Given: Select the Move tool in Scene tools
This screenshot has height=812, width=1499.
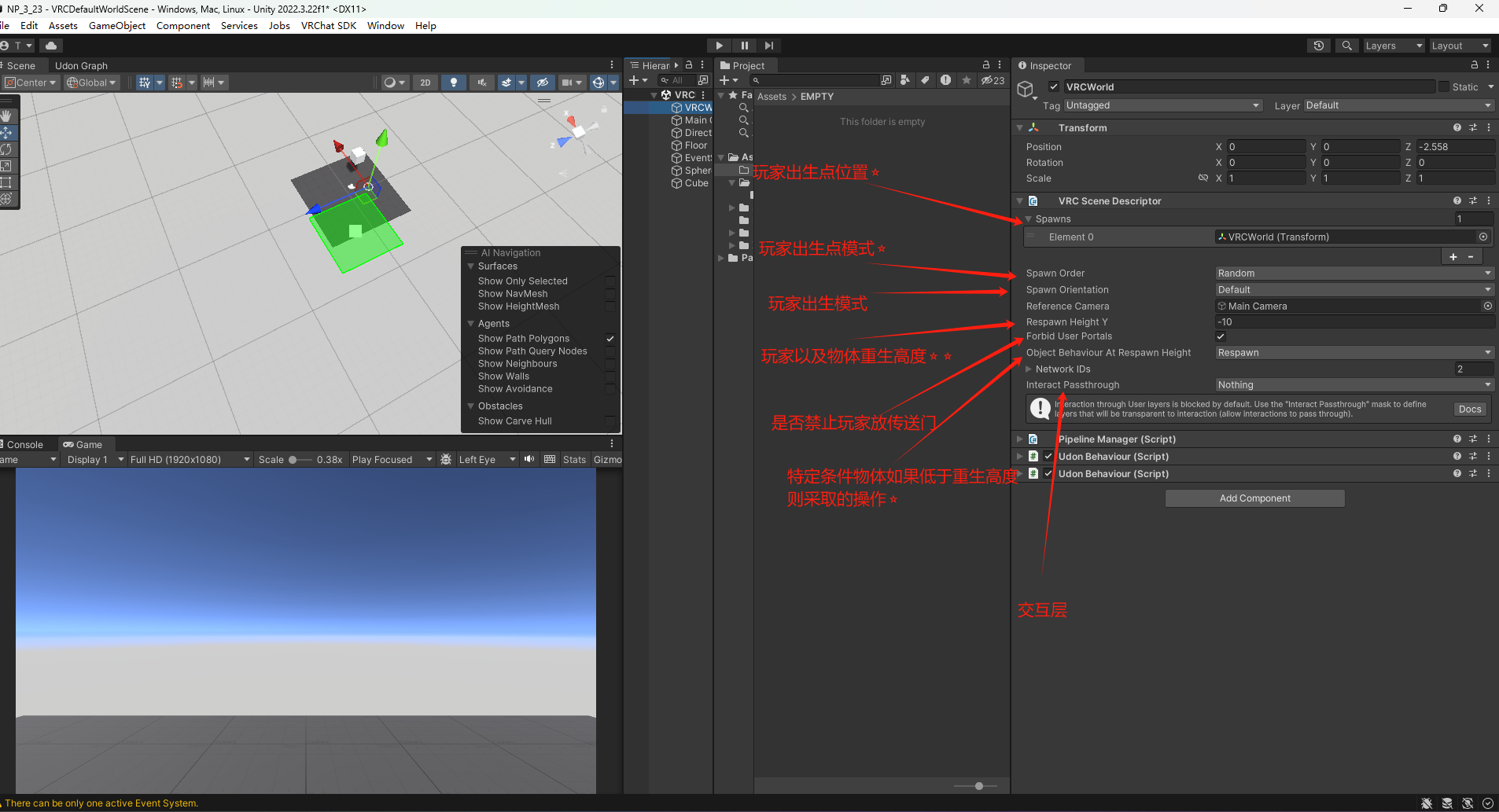Looking at the screenshot, I should tap(6, 133).
